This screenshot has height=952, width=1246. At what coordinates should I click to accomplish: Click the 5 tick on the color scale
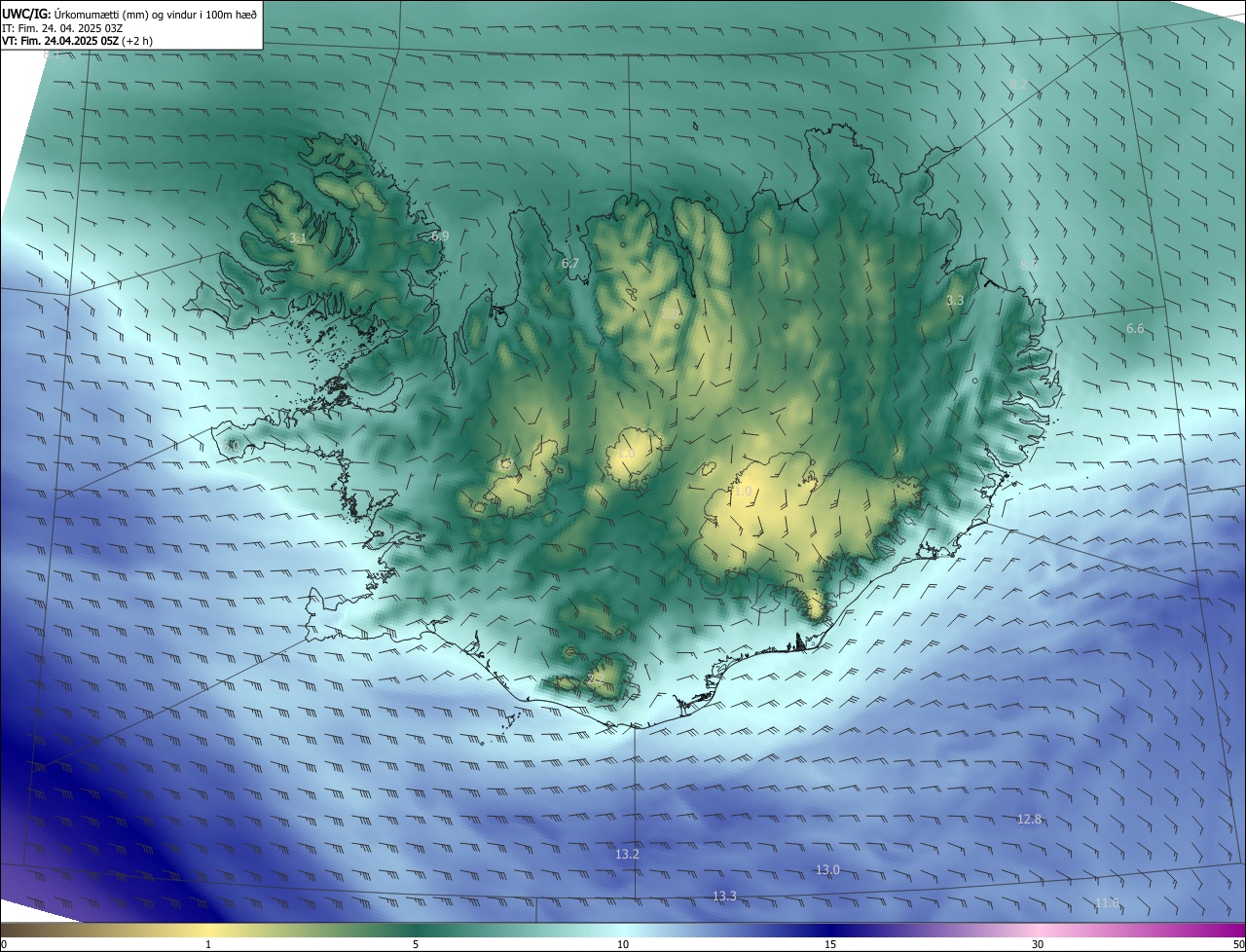tap(416, 944)
